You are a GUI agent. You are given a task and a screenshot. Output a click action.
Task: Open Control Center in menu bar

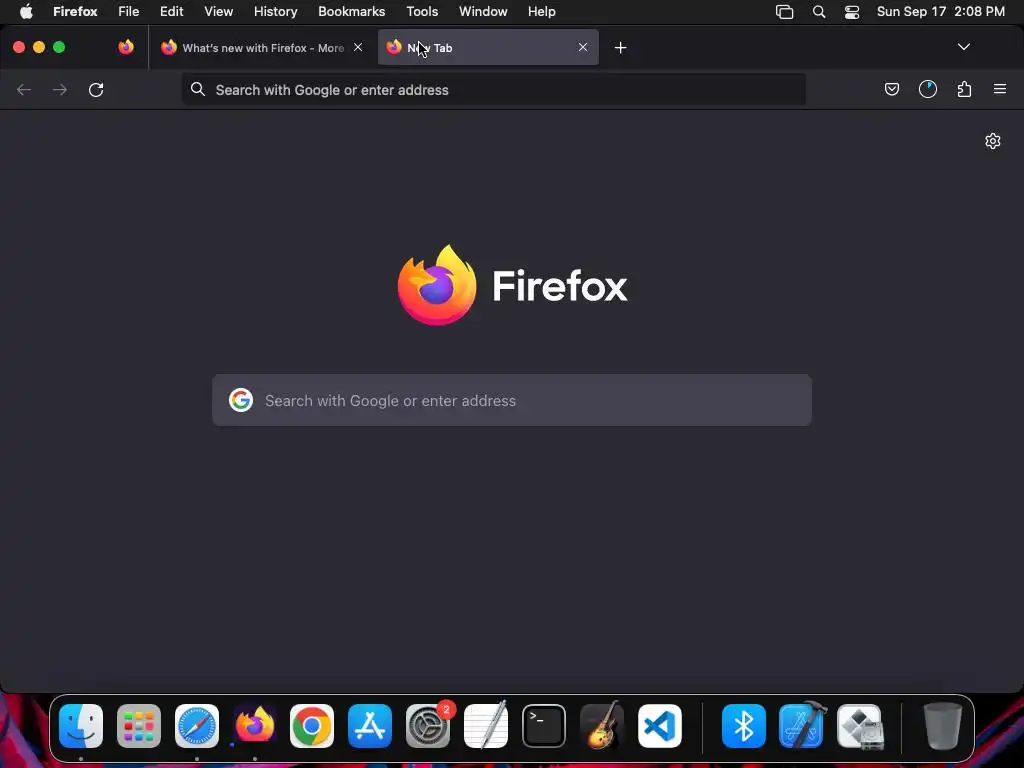coord(852,12)
